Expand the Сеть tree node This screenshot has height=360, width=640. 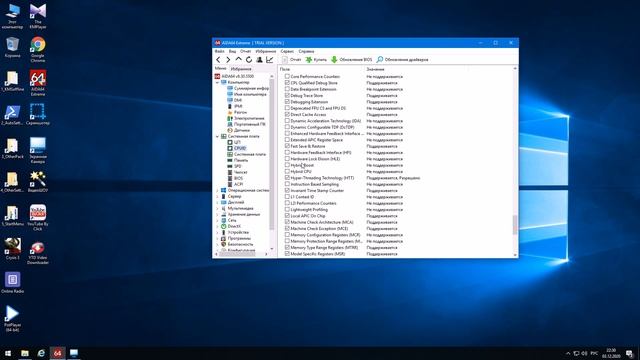click(217, 220)
